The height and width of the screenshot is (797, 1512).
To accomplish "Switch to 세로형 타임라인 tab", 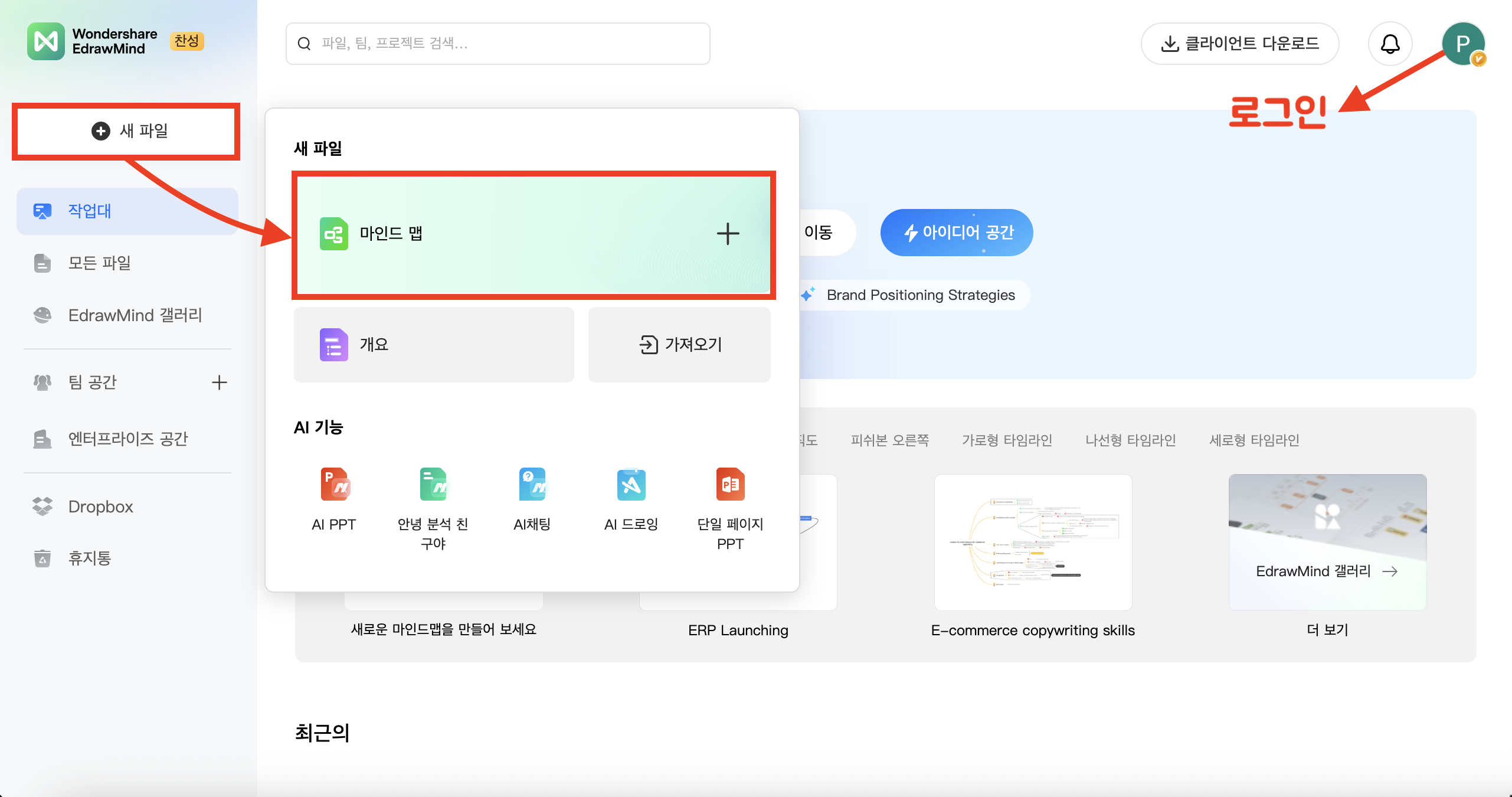I will click(1254, 440).
